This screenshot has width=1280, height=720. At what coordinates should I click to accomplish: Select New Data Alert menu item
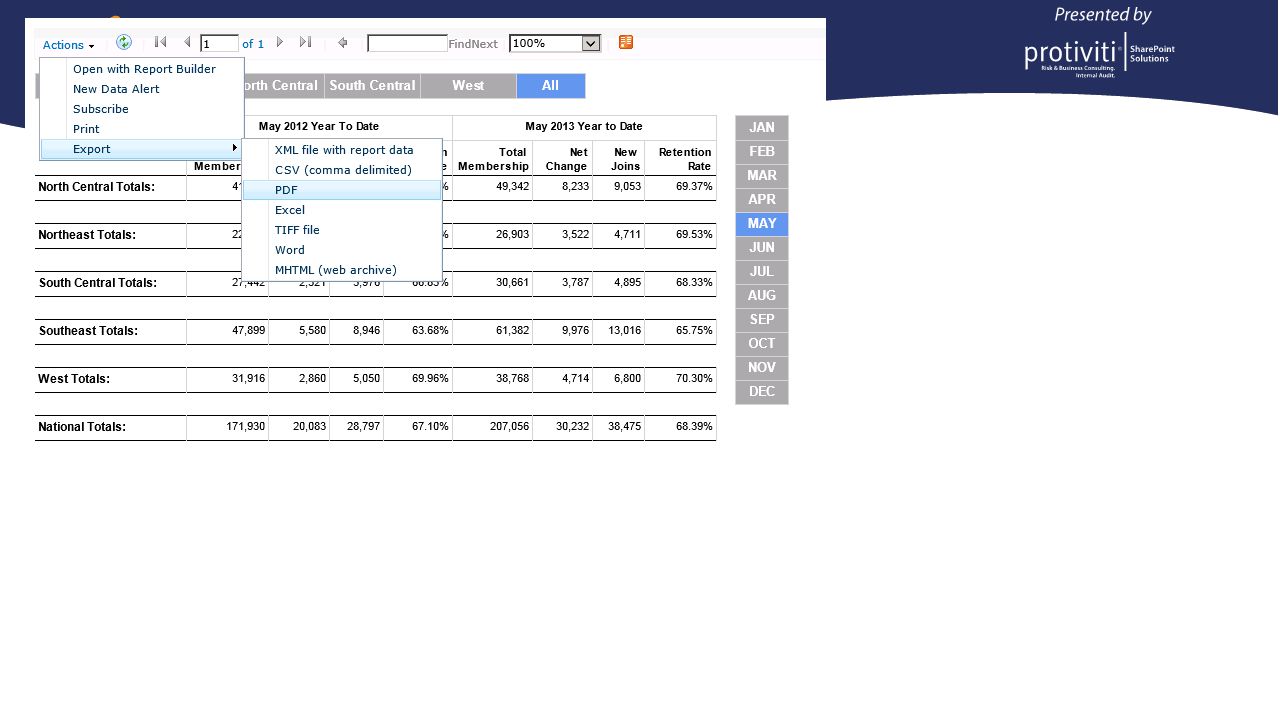(116, 89)
